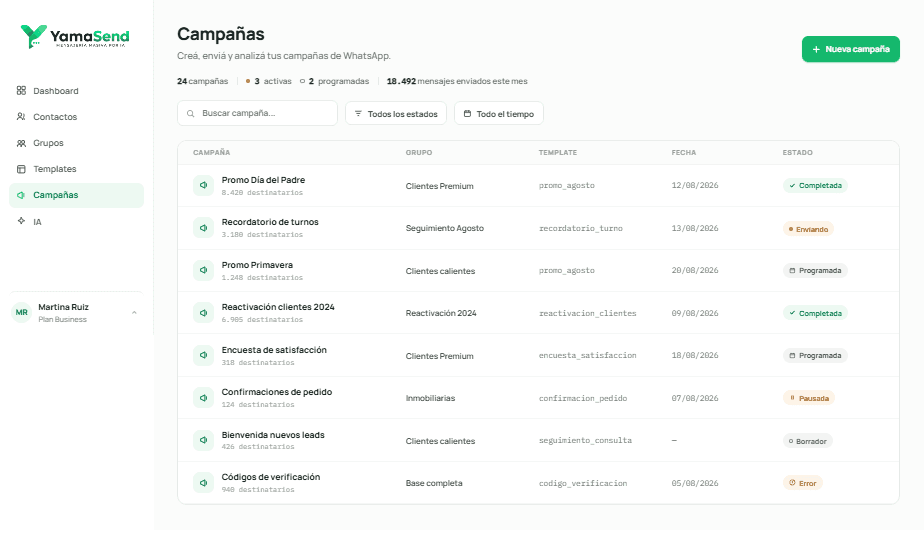Screen dimensions: 924x540
Task: Click the GRUPO column header
Action: 419,153
